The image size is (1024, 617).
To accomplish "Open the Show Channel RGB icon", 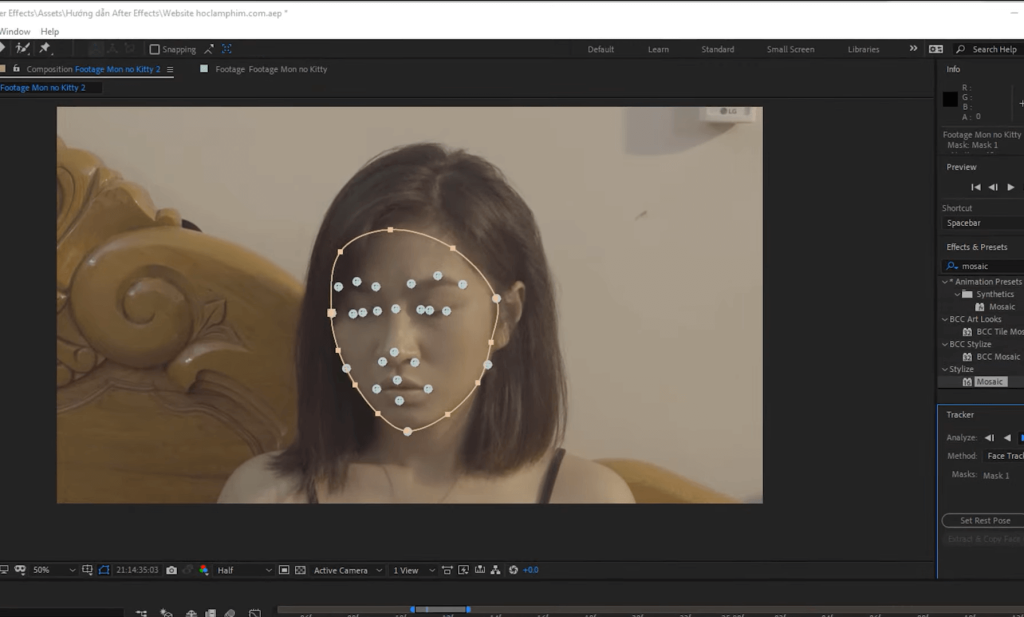I will tap(204, 569).
